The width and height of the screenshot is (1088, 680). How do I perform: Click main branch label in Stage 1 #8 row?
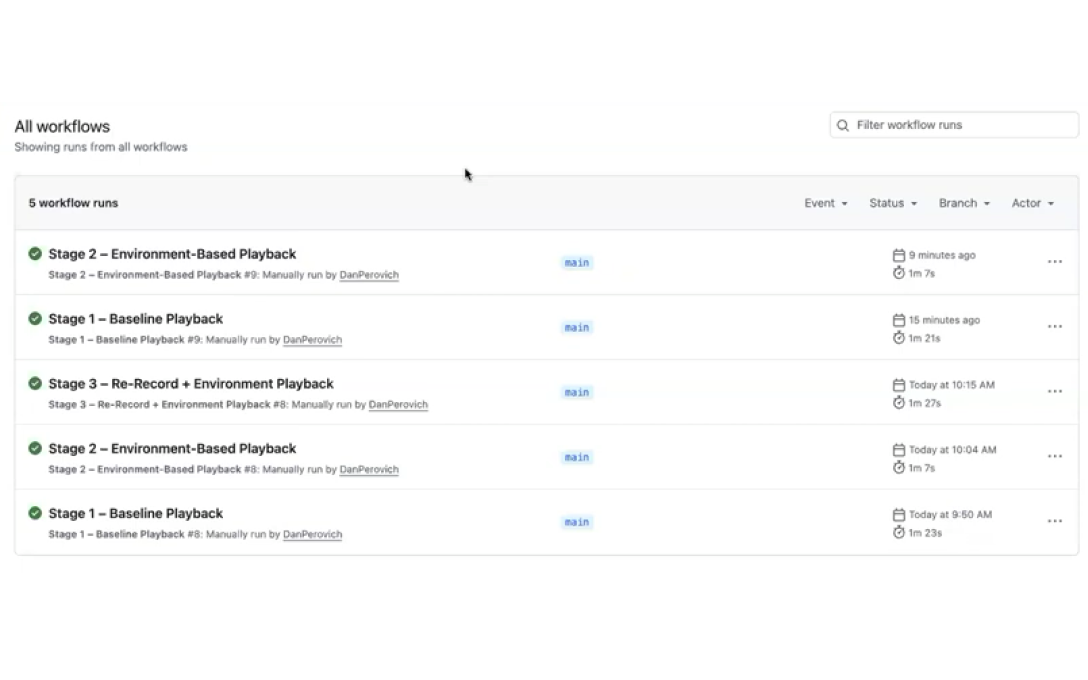(x=577, y=522)
